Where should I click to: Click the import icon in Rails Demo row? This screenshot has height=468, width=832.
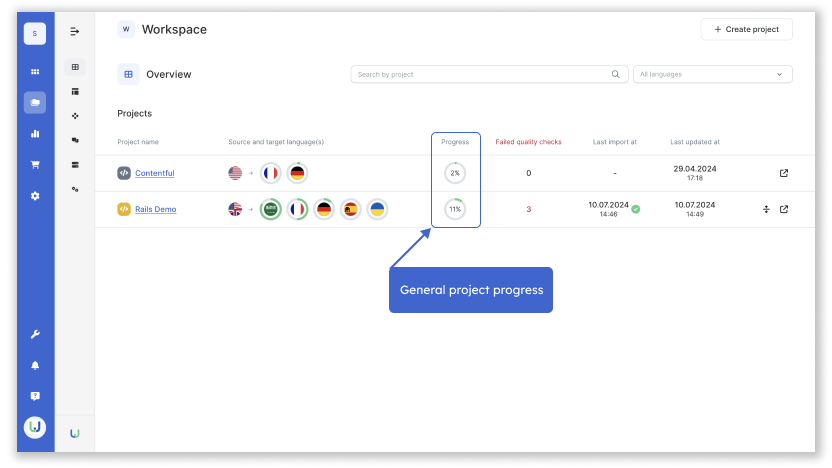point(766,209)
